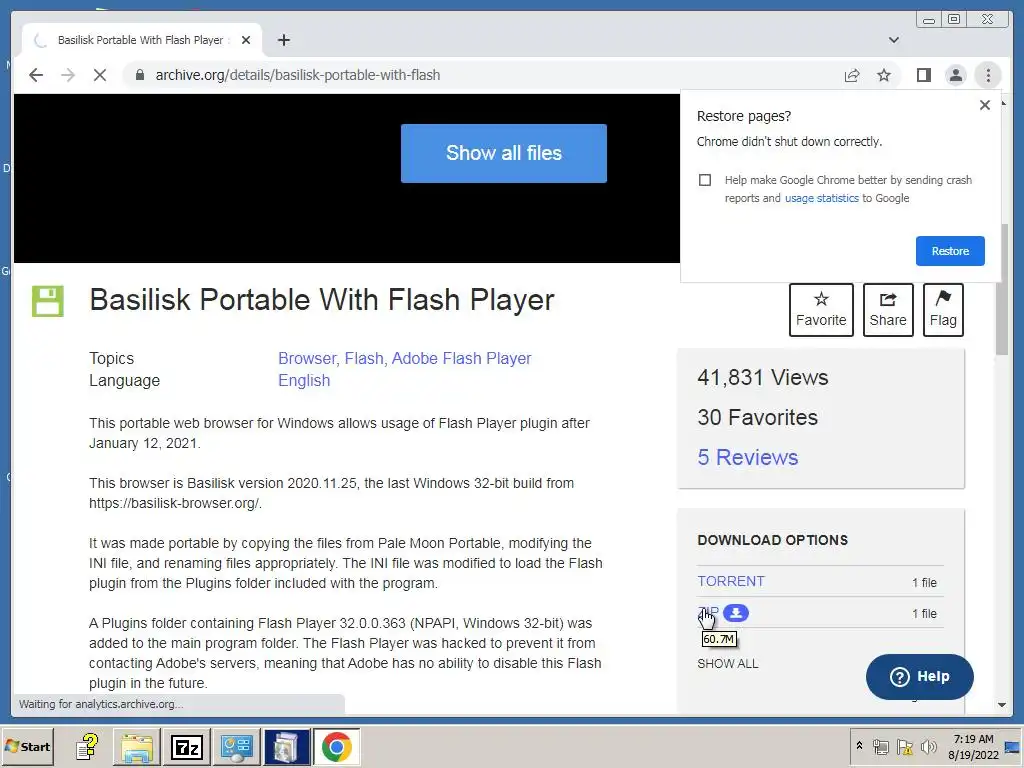Flag this item
The width and height of the screenshot is (1024, 768).
(x=943, y=310)
